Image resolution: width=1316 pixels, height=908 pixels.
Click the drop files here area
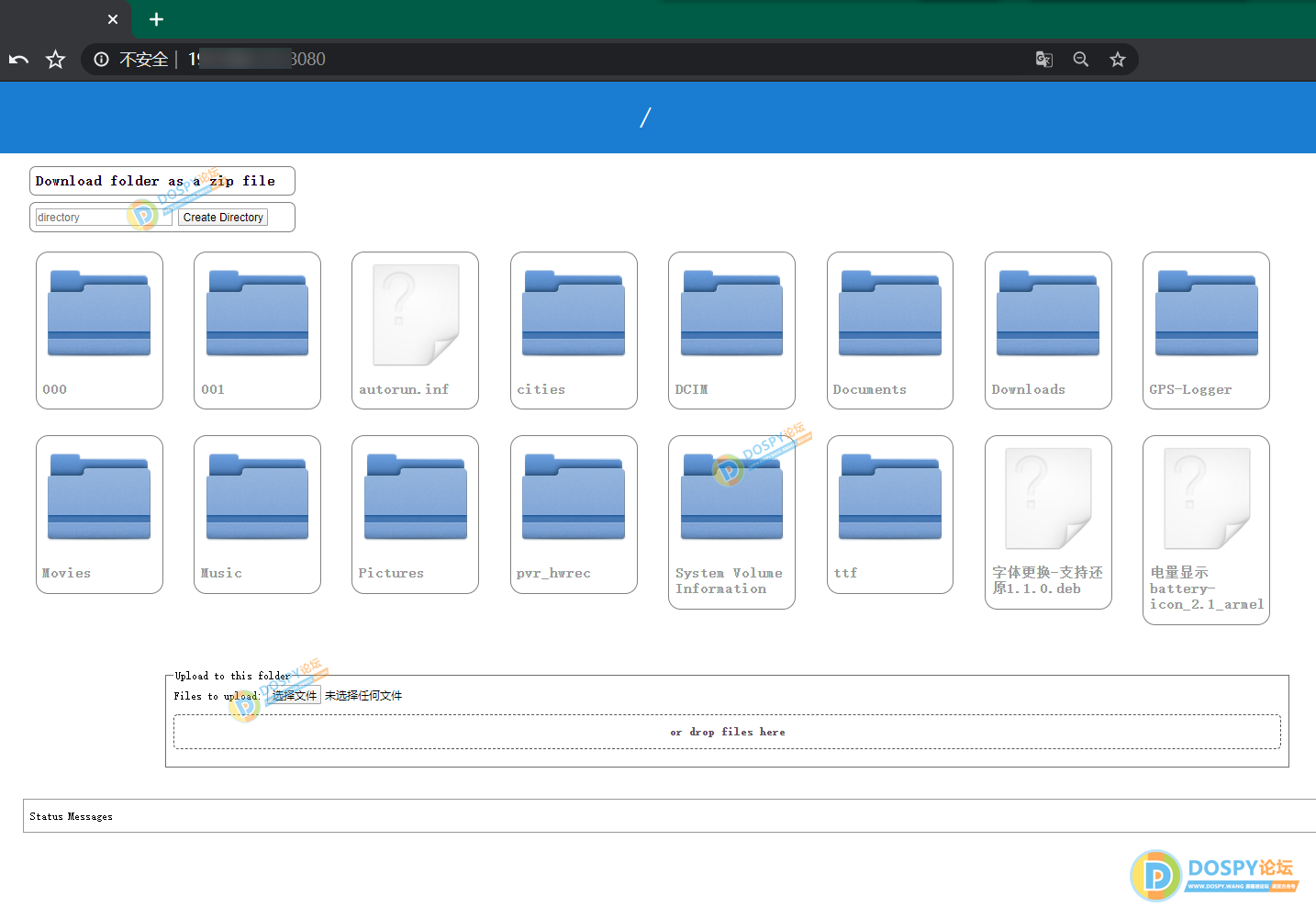[727, 732]
